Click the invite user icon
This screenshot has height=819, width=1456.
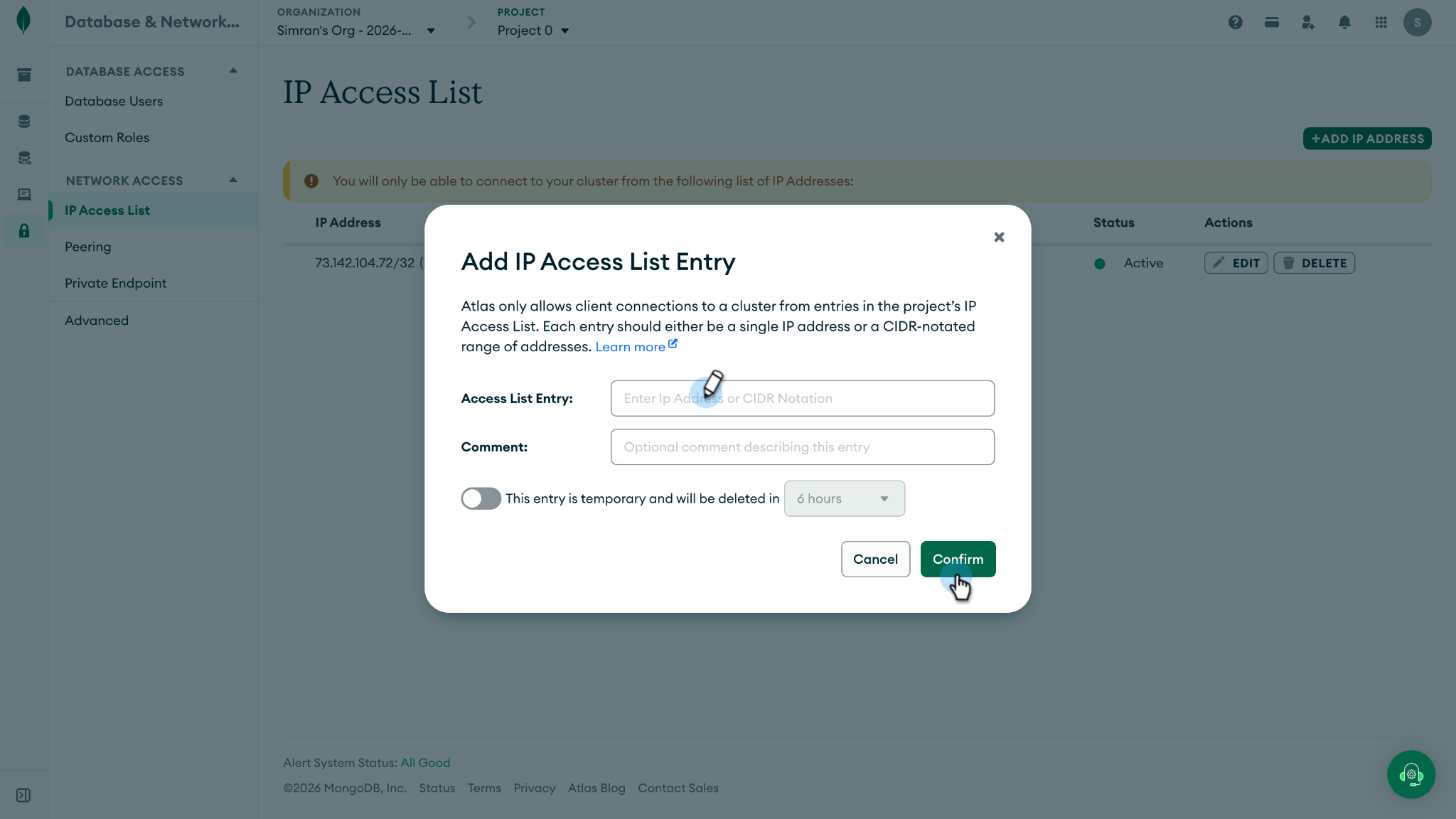click(1308, 22)
